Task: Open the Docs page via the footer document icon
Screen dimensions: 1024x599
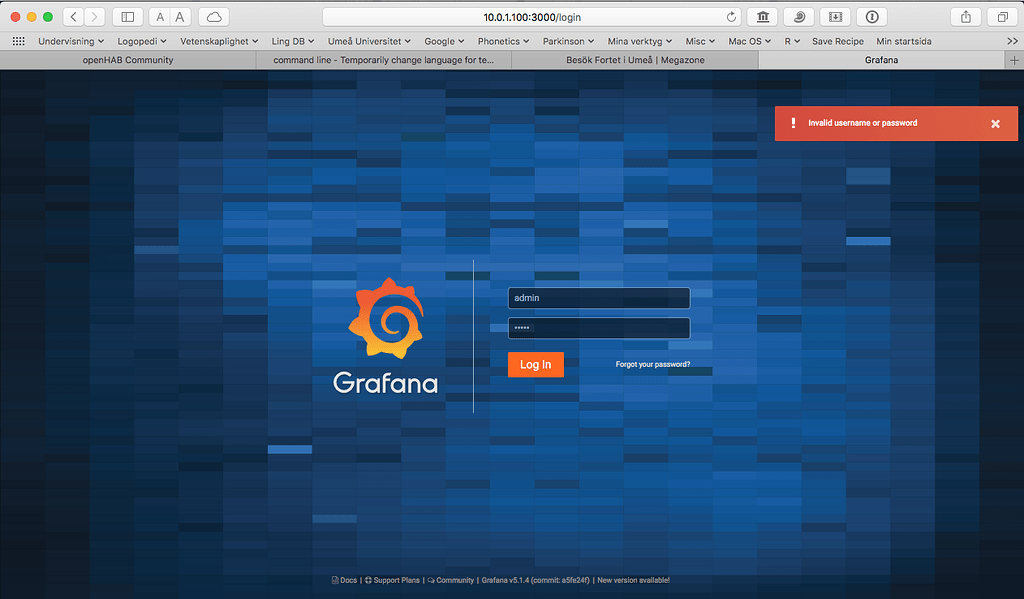Action: click(335, 580)
